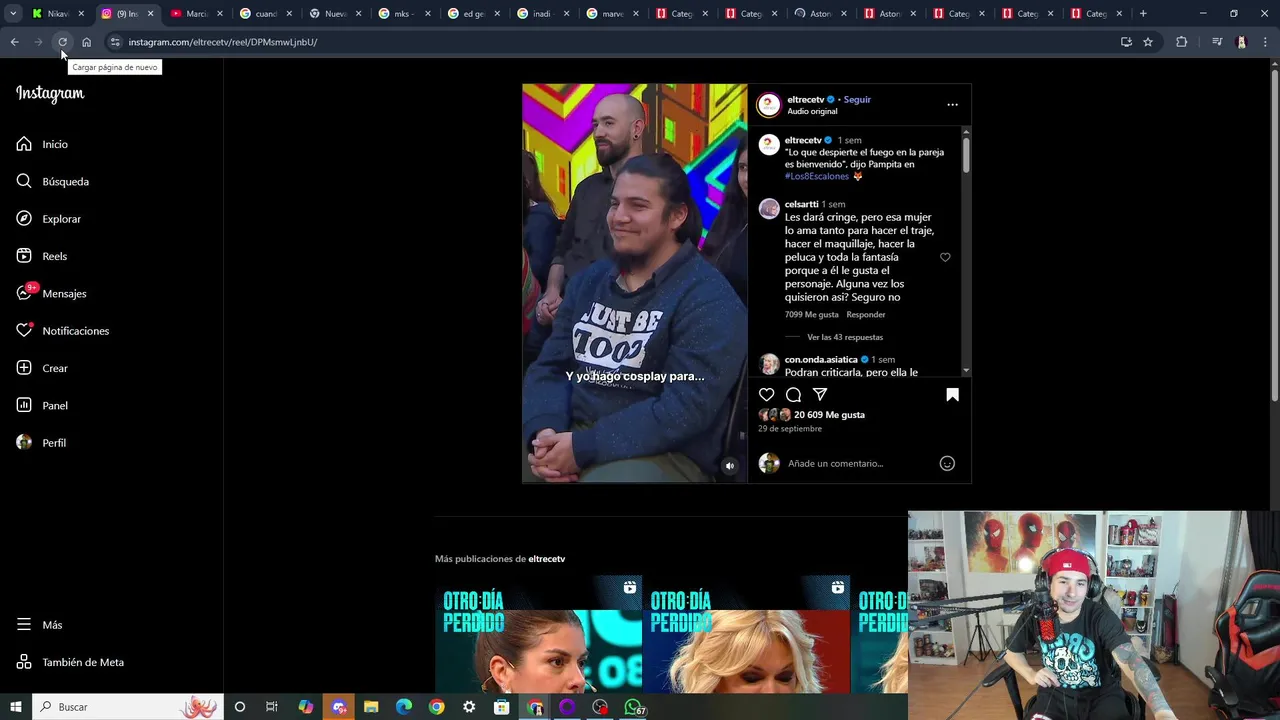Go back with browser back arrow
Image resolution: width=1280 pixels, height=720 pixels.
(14, 42)
